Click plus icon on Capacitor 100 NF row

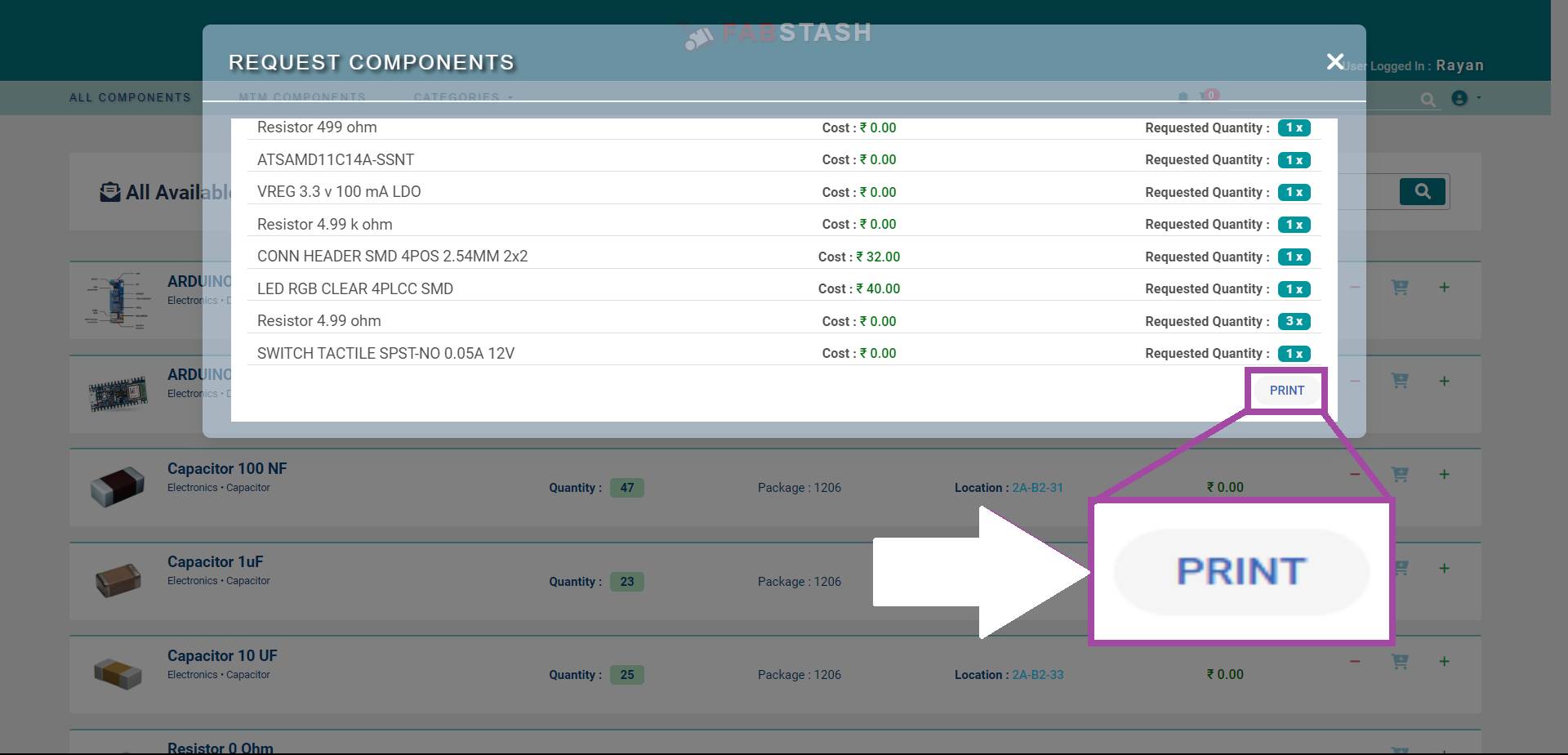1444,474
